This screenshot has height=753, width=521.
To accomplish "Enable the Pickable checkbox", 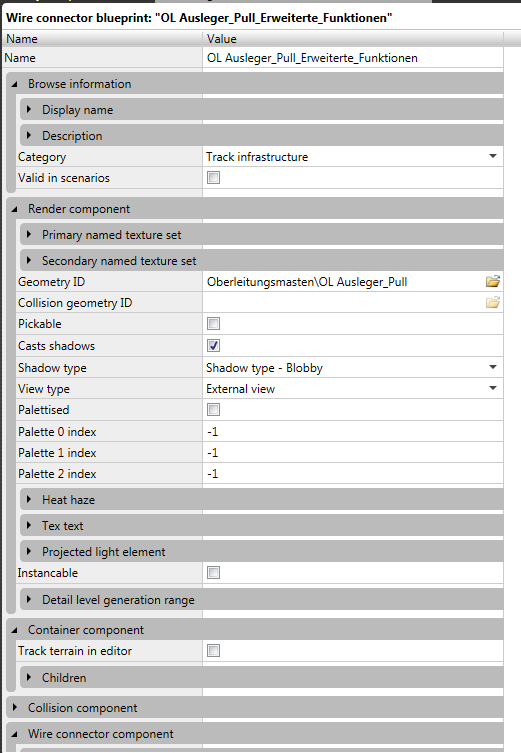I will point(213,324).
